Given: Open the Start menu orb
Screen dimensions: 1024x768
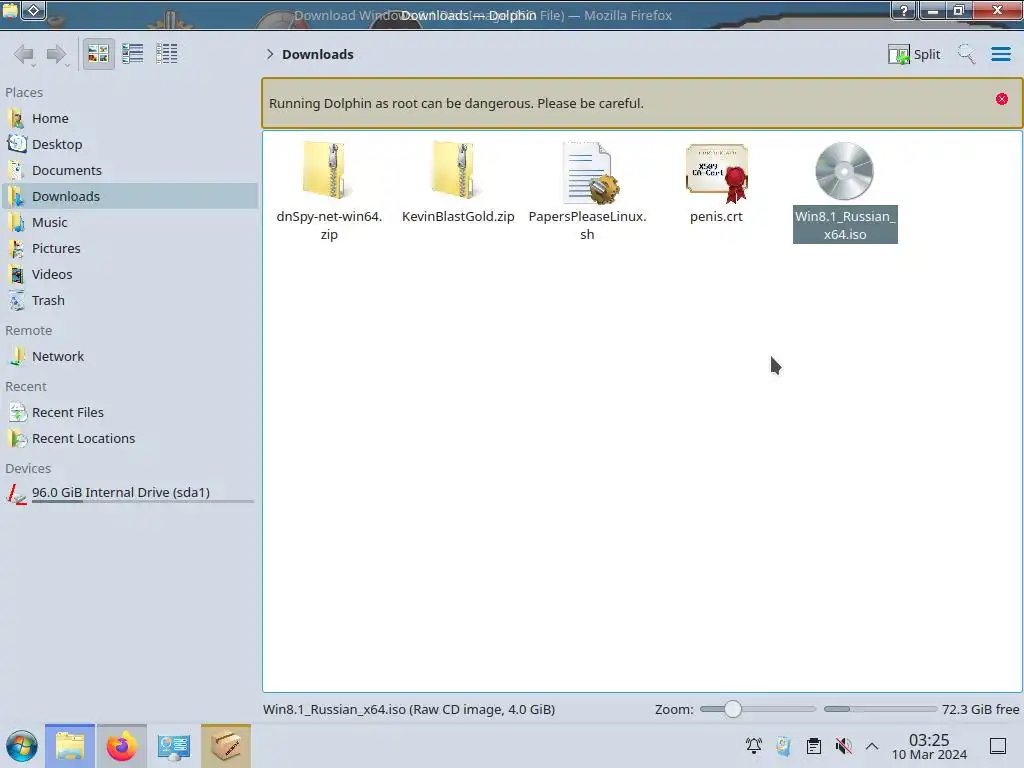Looking at the screenshot, I should [22, 746].
